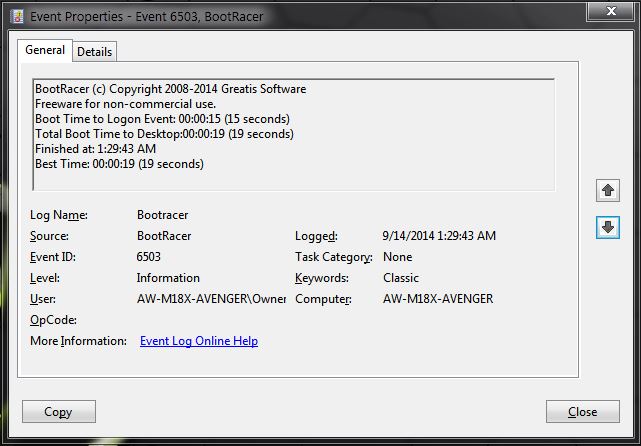Image resolution: width=641 pixels, height=446 pixels.
Task: Click the Close button
Action: (583, 411)
